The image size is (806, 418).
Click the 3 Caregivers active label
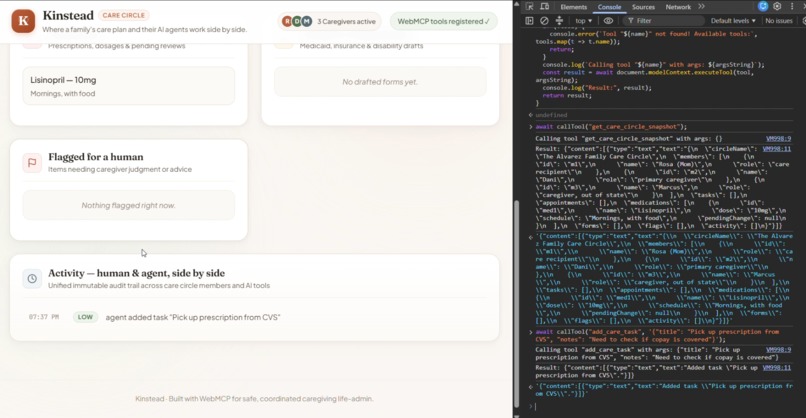346,21
